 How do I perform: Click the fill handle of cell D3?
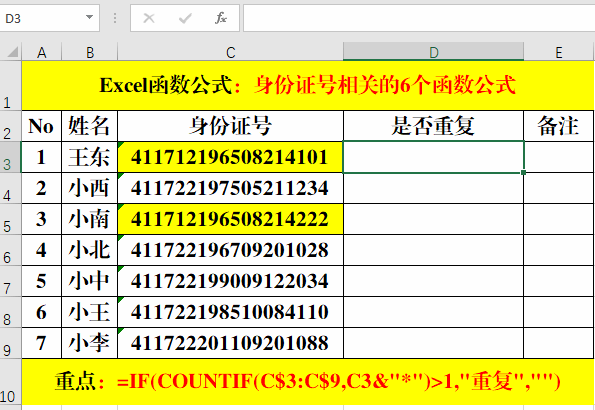click(524, 172)
